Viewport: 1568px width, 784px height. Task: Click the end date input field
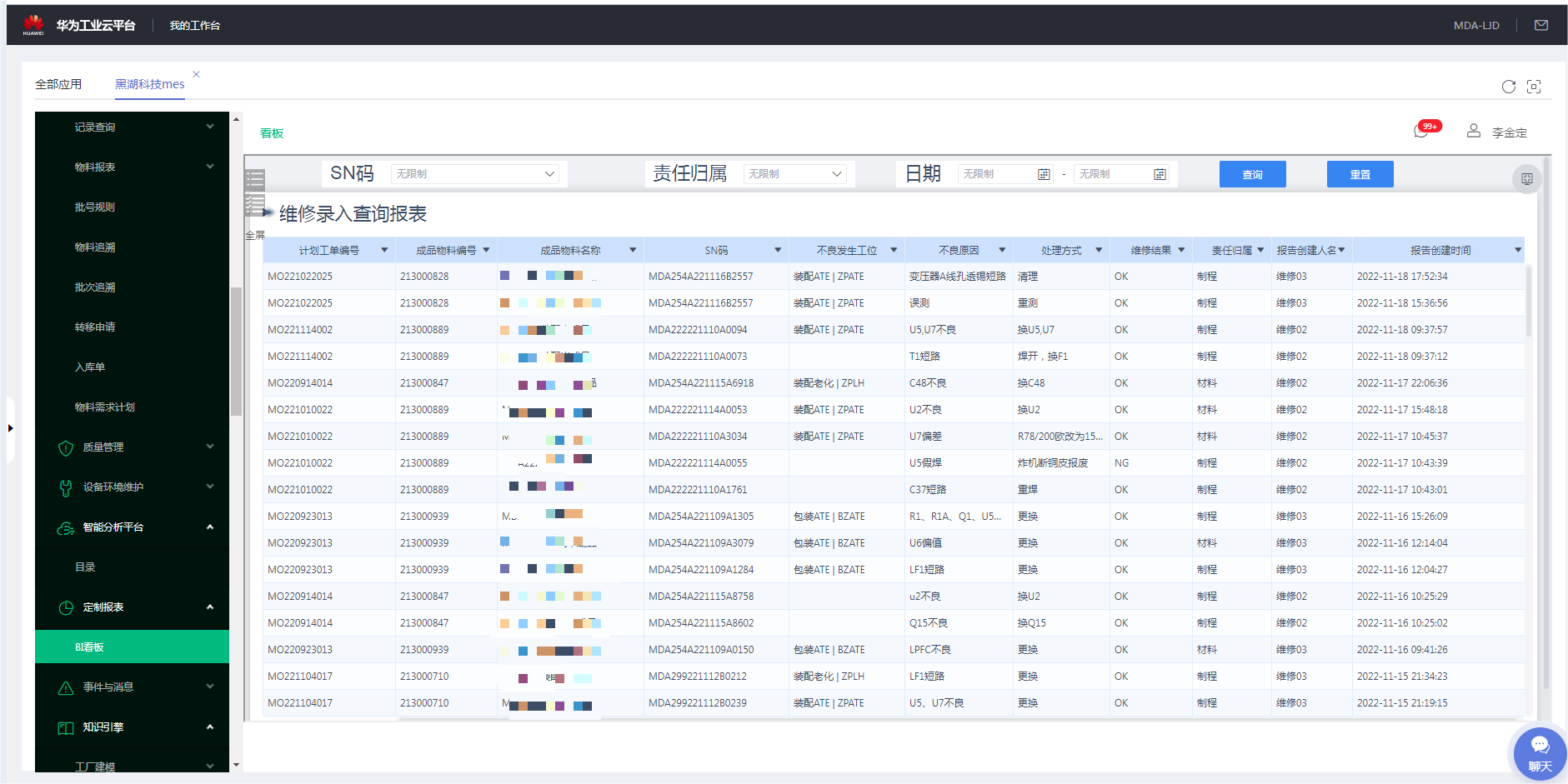coord(1121,173)
